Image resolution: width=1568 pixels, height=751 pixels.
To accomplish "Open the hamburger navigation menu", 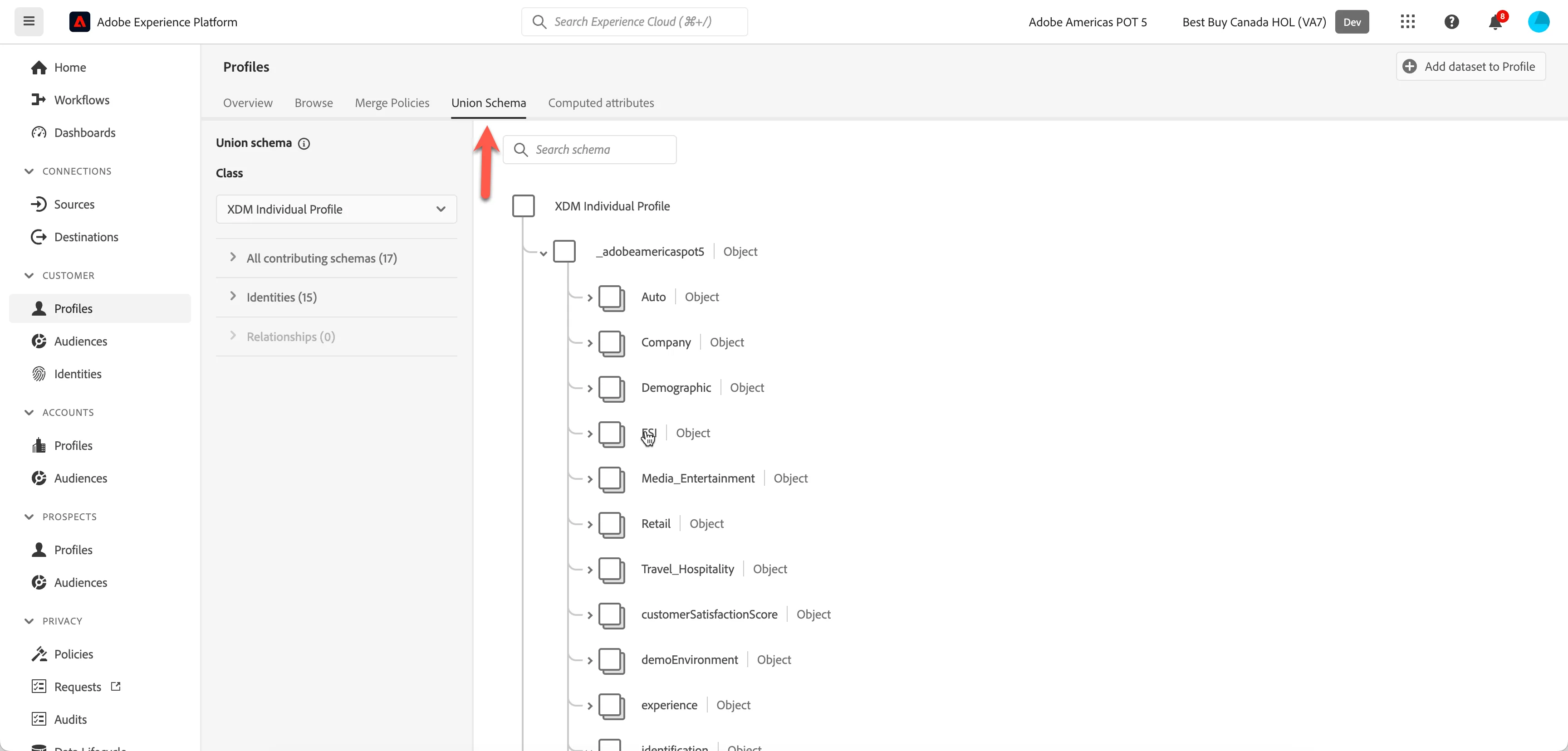I will 29,22.
